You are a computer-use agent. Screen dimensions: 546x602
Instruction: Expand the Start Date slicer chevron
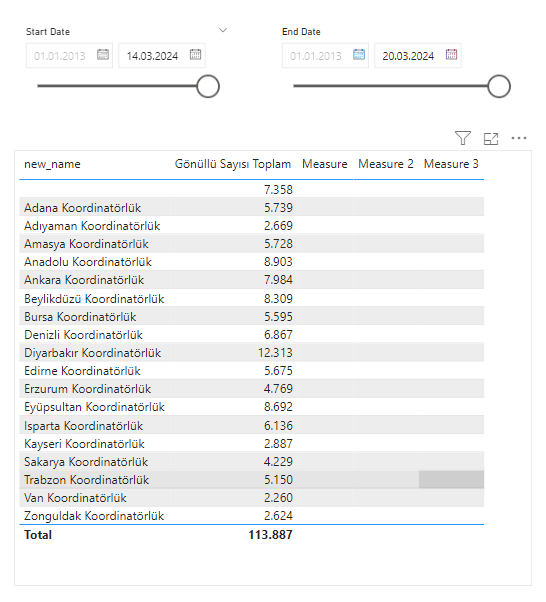click(x=223, y=30)
